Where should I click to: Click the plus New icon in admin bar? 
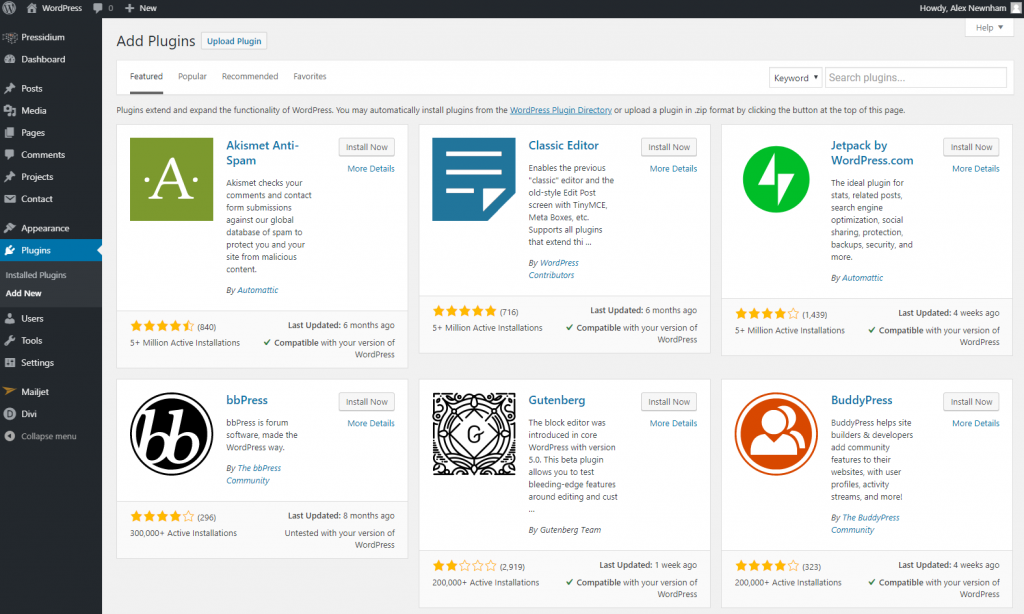coord(129,8)
